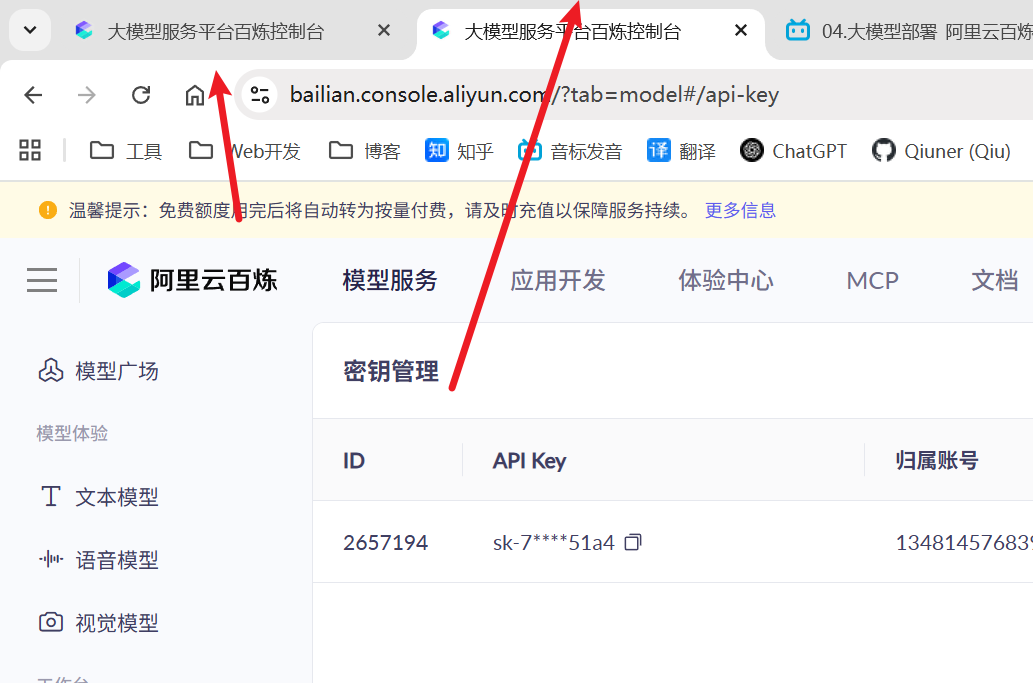Click the ID column header

(x=354, y=460)
